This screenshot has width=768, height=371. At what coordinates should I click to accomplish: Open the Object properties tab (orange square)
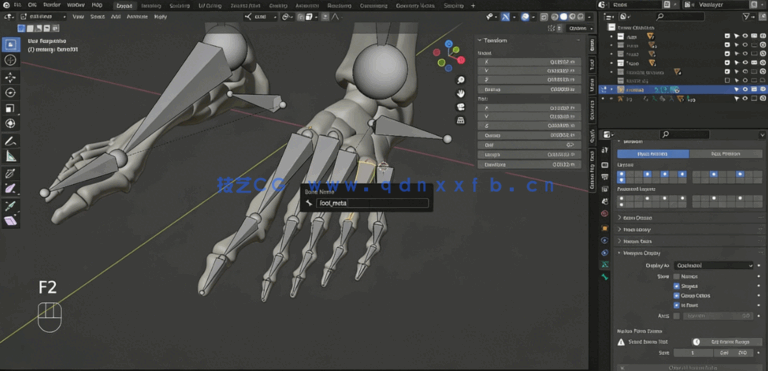pyautogui.click(x=605, y=228)
